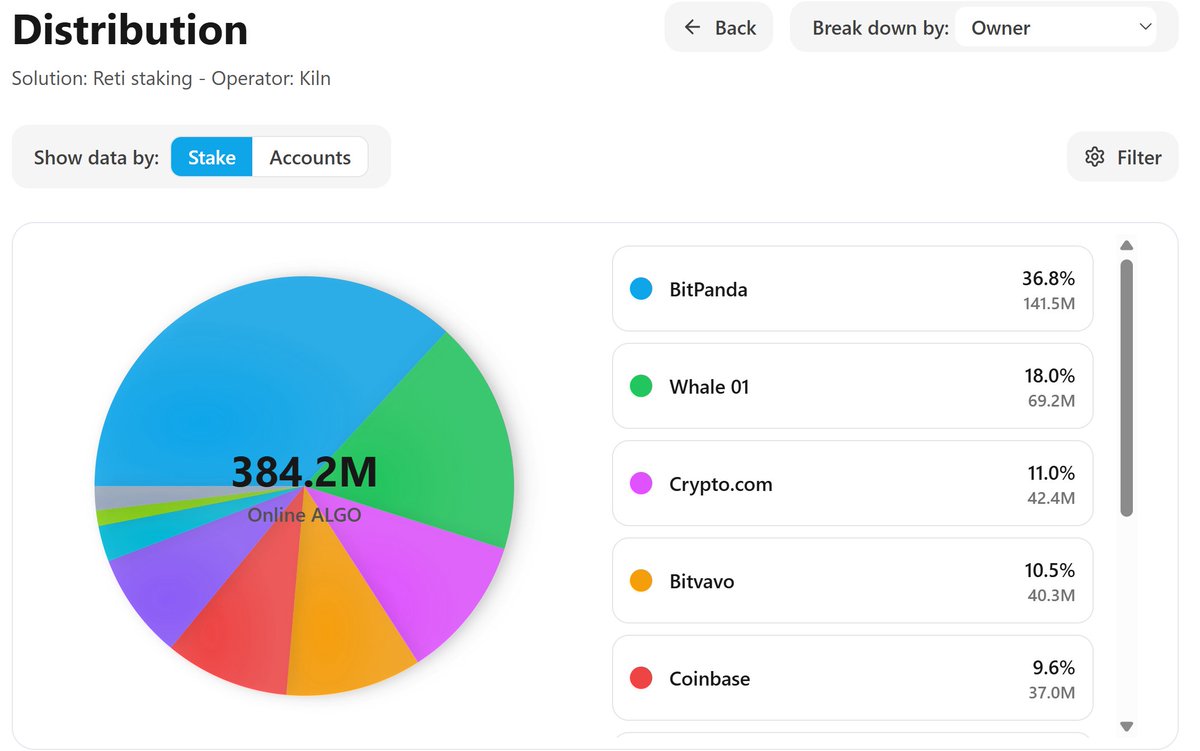The width and height of the screenshot is (1200, 751).
Task: Click the 384.2M total in chart center
Action: click(x=304, y=472)
